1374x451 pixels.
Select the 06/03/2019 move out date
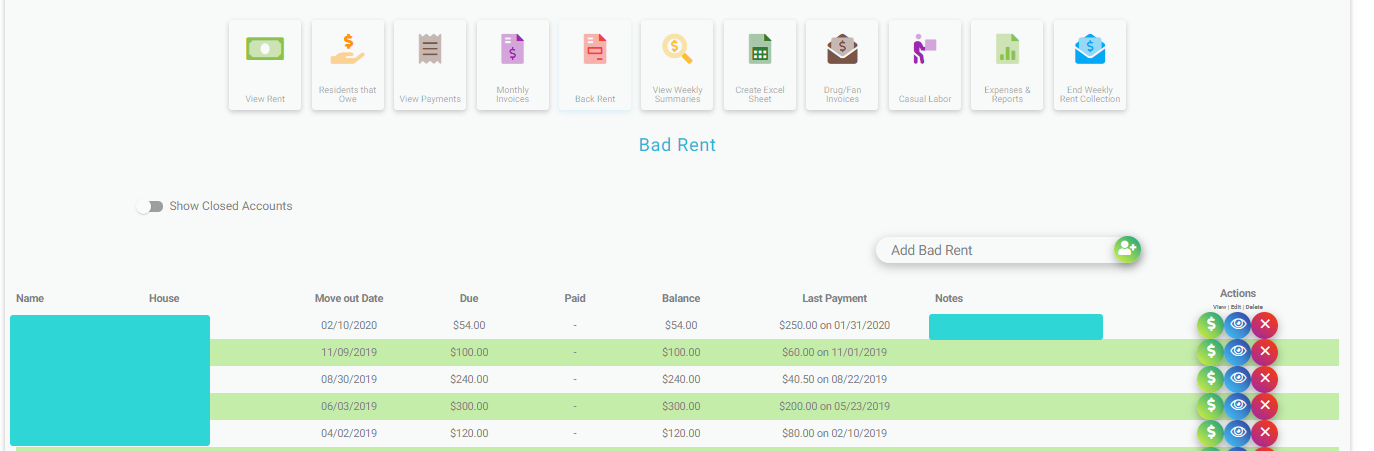pos(349,406)
